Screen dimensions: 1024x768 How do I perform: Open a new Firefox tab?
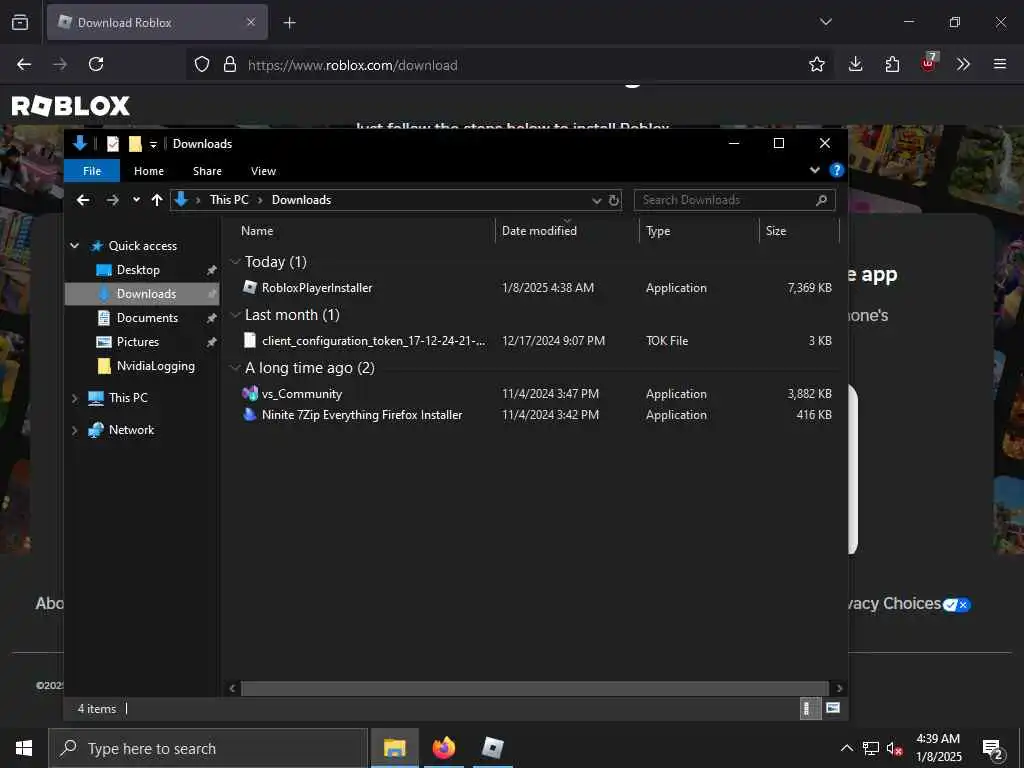pyautogui.click(x=289, y=23)
